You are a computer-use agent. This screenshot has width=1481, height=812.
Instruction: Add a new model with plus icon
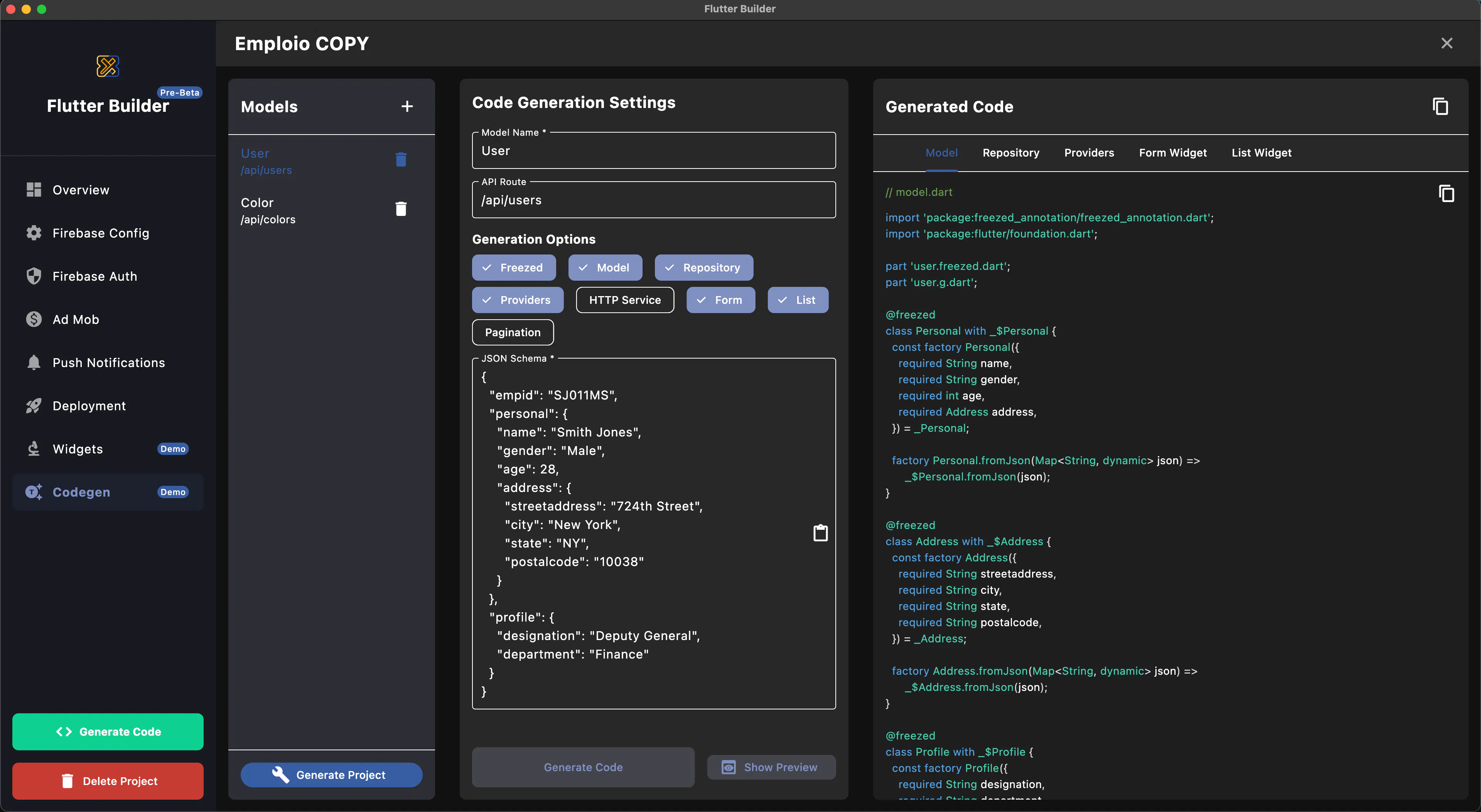[407, 106]
